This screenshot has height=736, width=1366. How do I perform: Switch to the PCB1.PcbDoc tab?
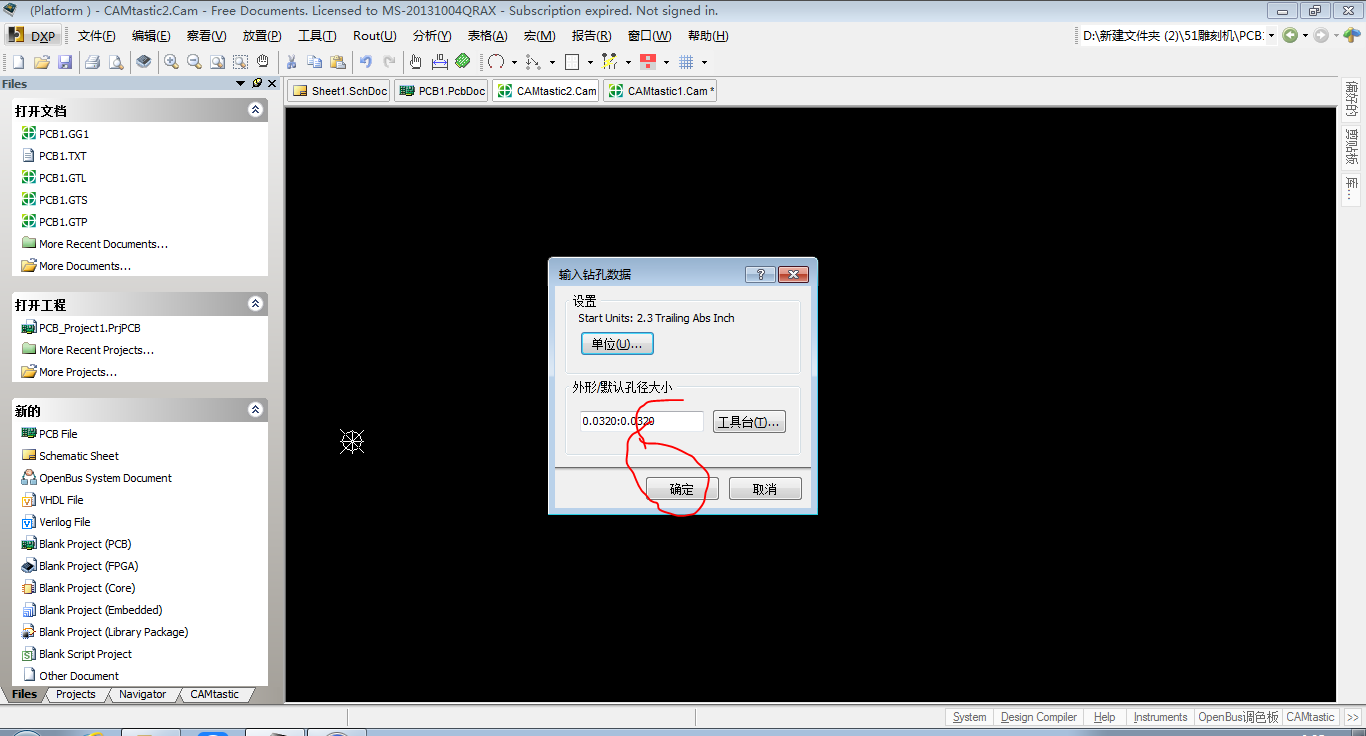pos(441,91)
